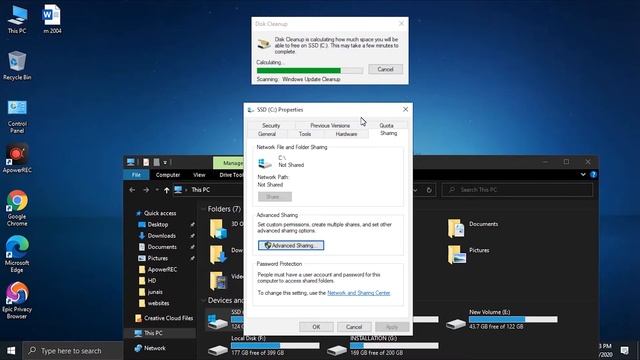The image size is (640, 360).
Task: Open Quick access toolbar dropdown arrow
Action: click(165, 162)
